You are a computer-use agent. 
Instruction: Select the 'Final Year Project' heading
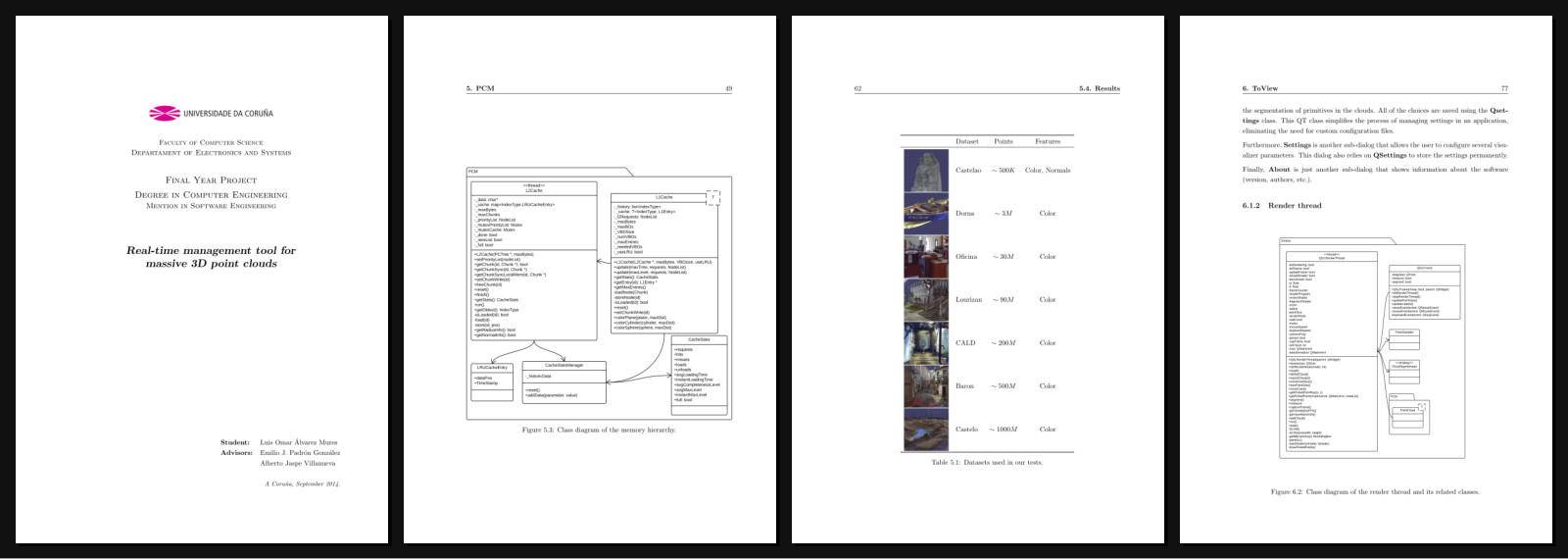[211, 180]
